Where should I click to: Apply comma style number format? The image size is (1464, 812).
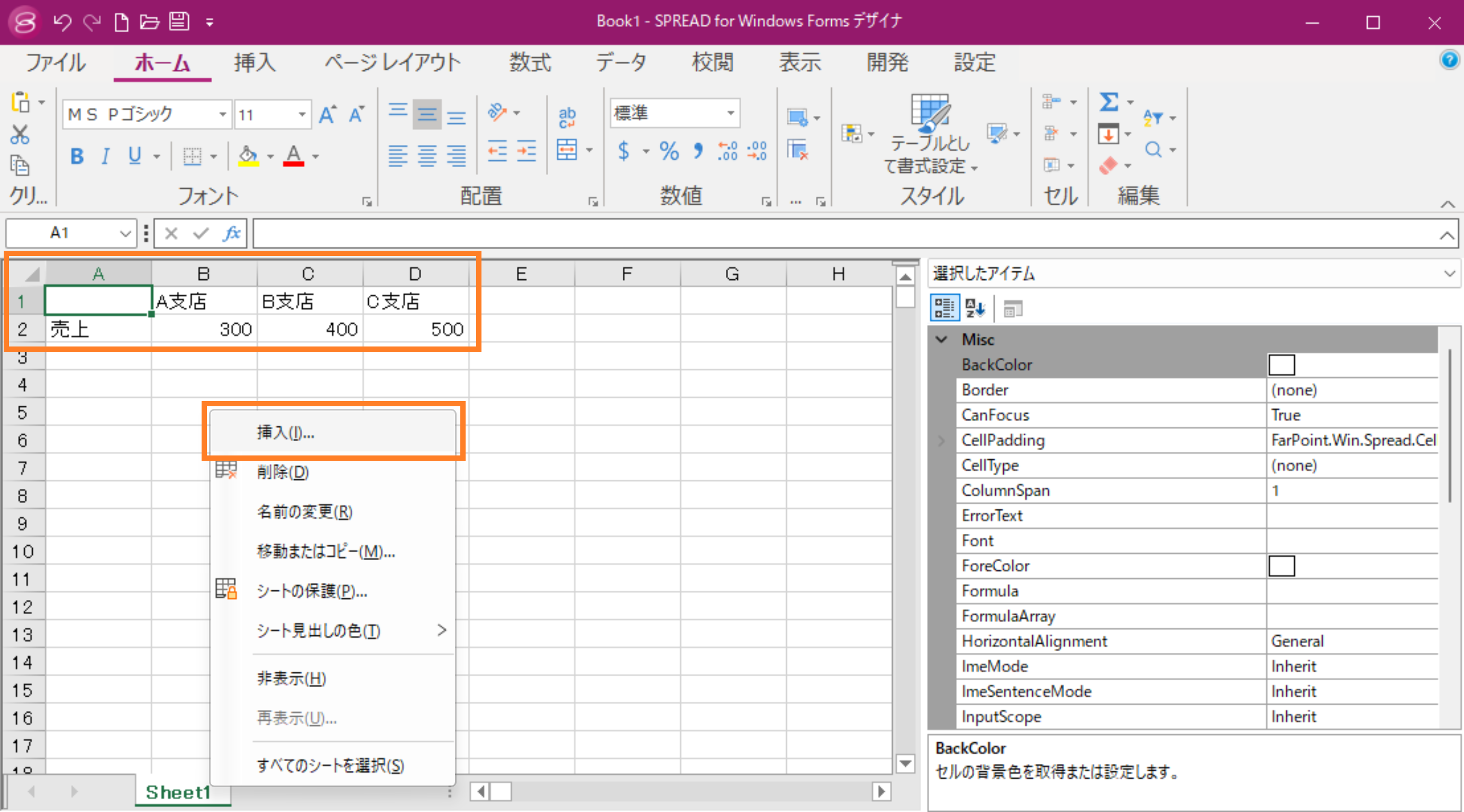pos(698,151)
